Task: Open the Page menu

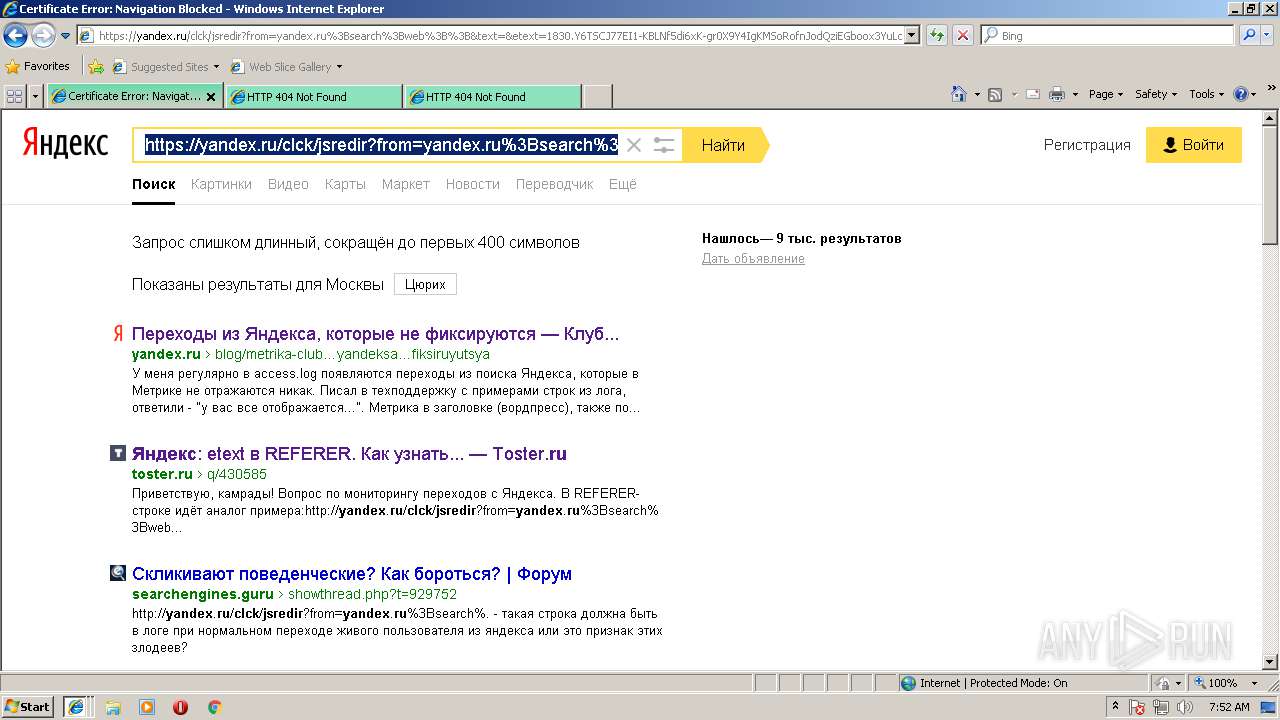Action: (1105, 94)
